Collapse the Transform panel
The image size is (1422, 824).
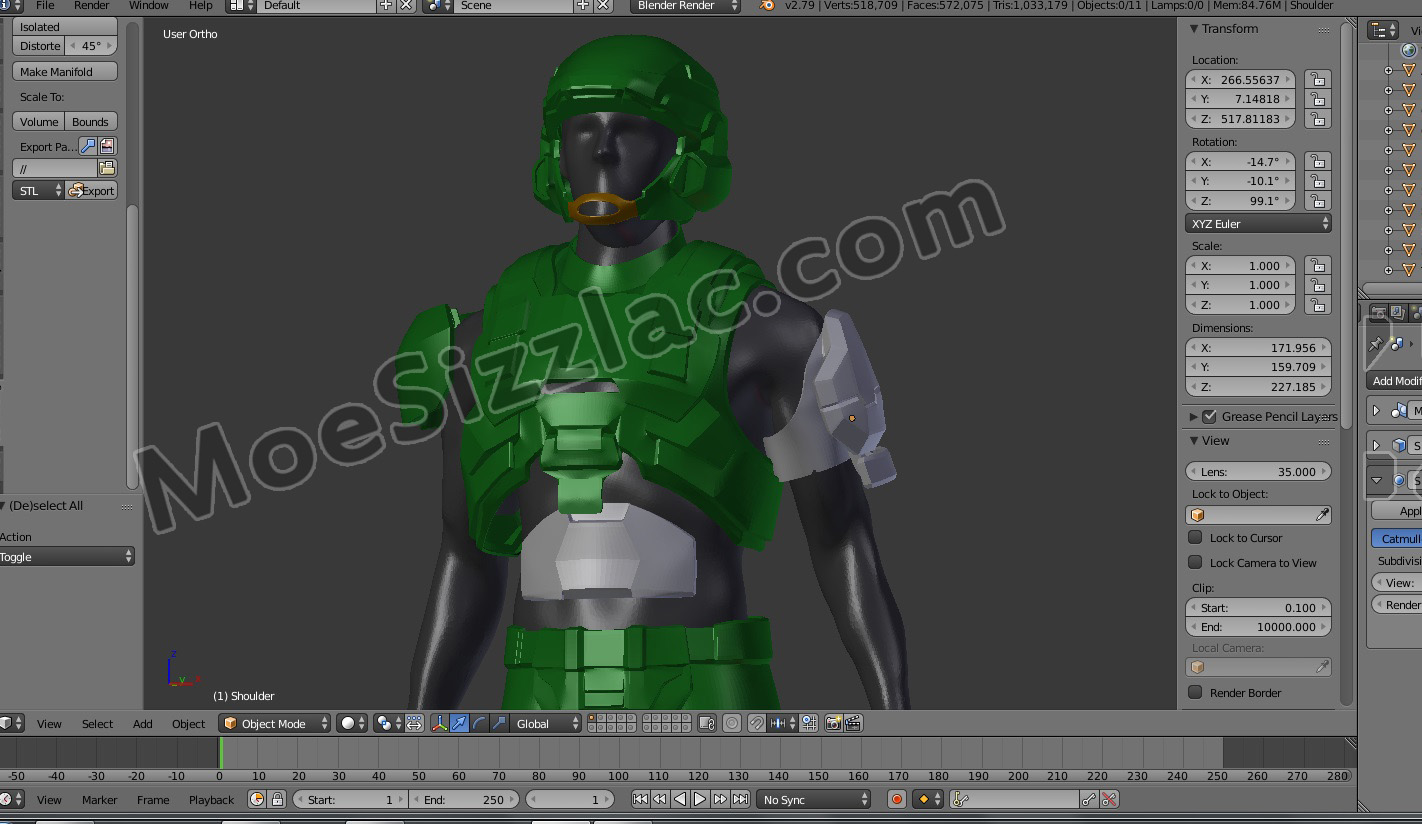click(1194, 29)
